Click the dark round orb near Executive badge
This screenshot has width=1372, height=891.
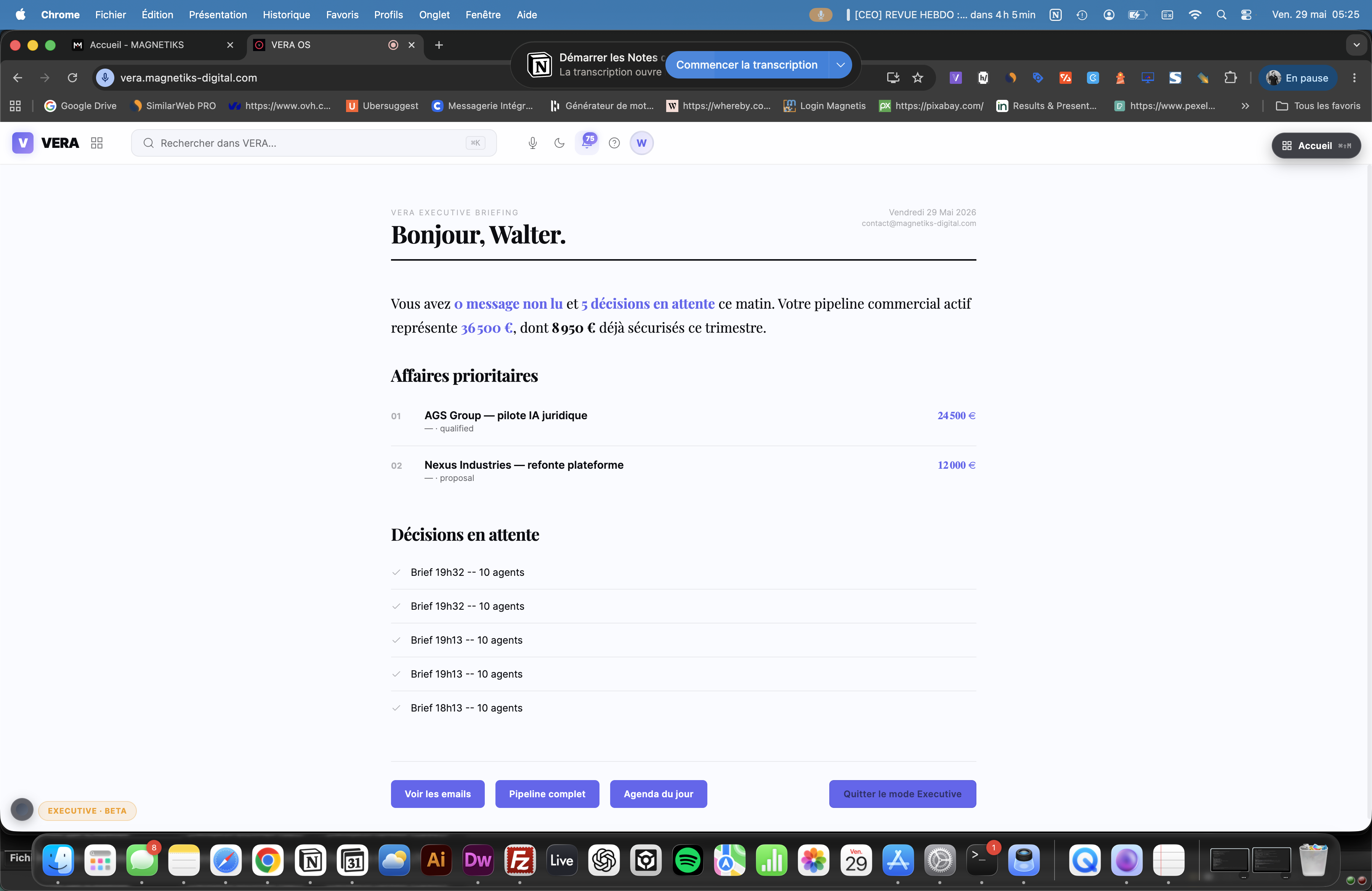pos(22,809)
